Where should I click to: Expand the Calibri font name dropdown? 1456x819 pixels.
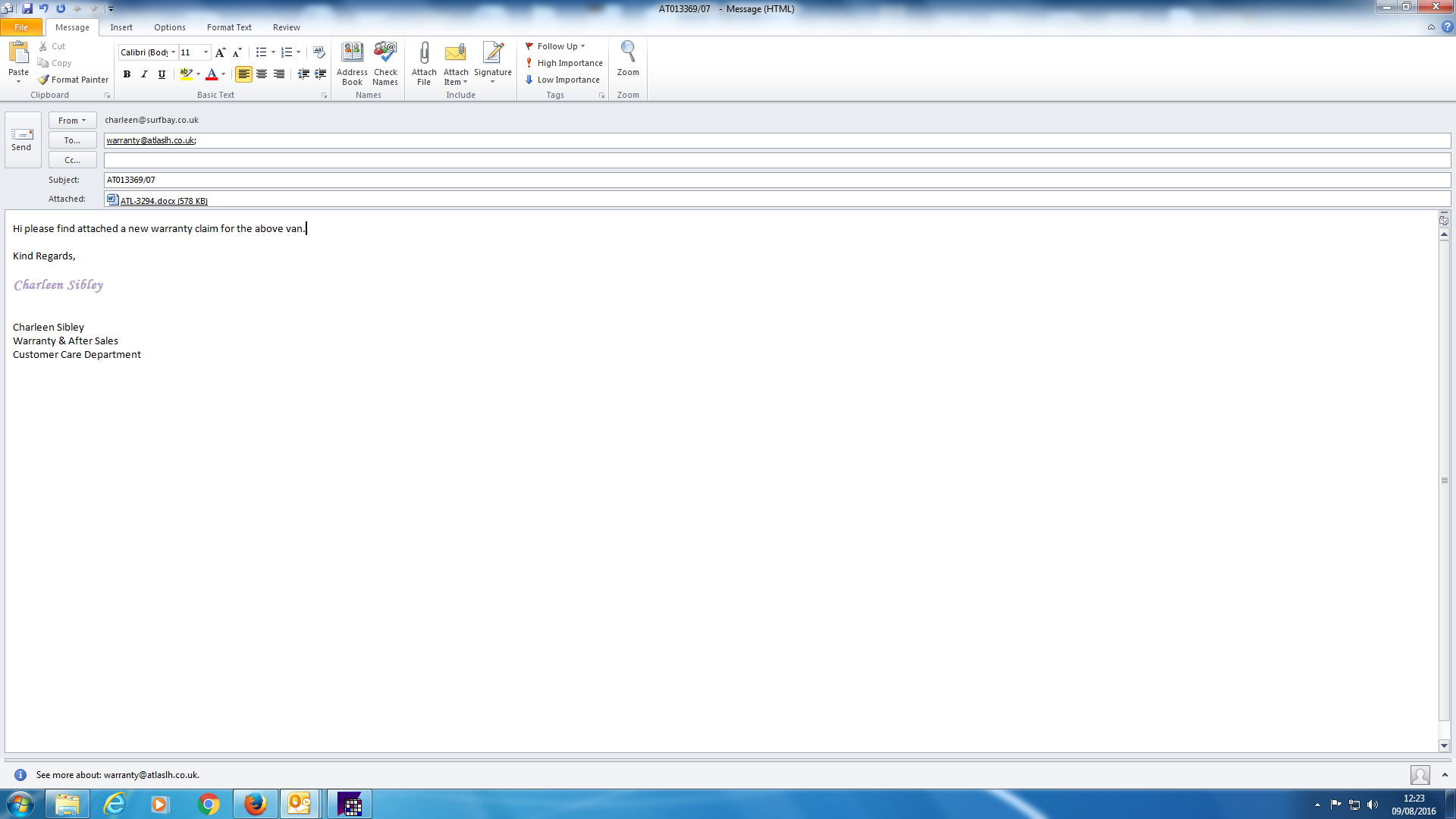(x=174, y=52)
